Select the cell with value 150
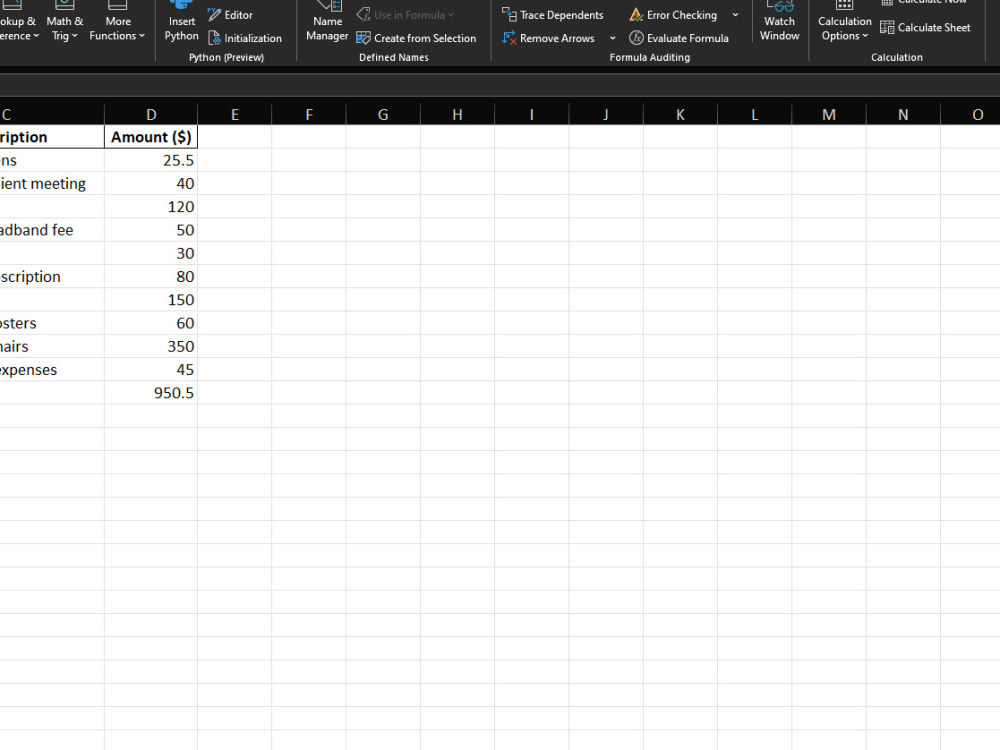The height and width of the screenshot is (750, 1000). click(x=151, y=300)
